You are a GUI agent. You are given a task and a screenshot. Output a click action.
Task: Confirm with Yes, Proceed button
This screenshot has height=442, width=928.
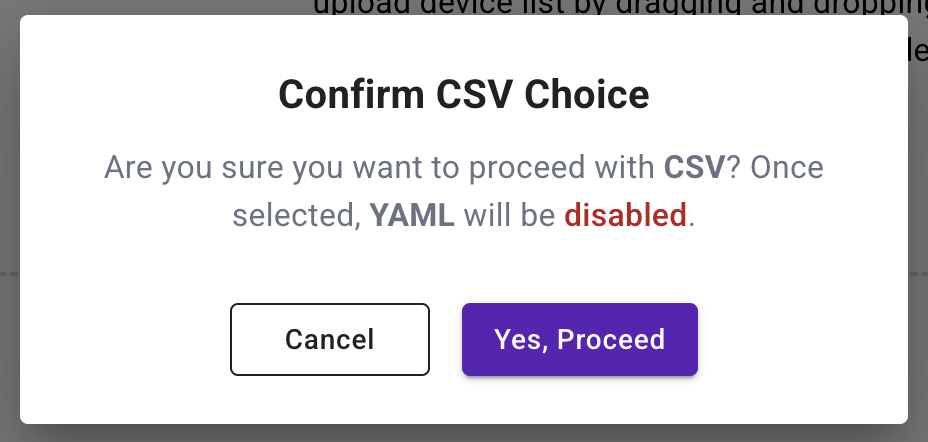(579, 339)
